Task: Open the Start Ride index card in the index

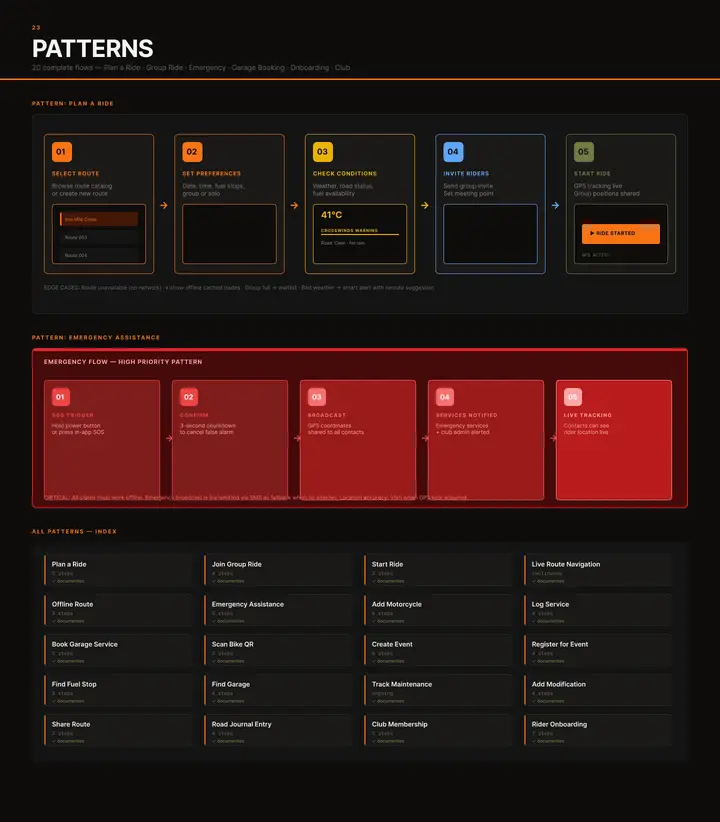Action: tap(438, 570)
